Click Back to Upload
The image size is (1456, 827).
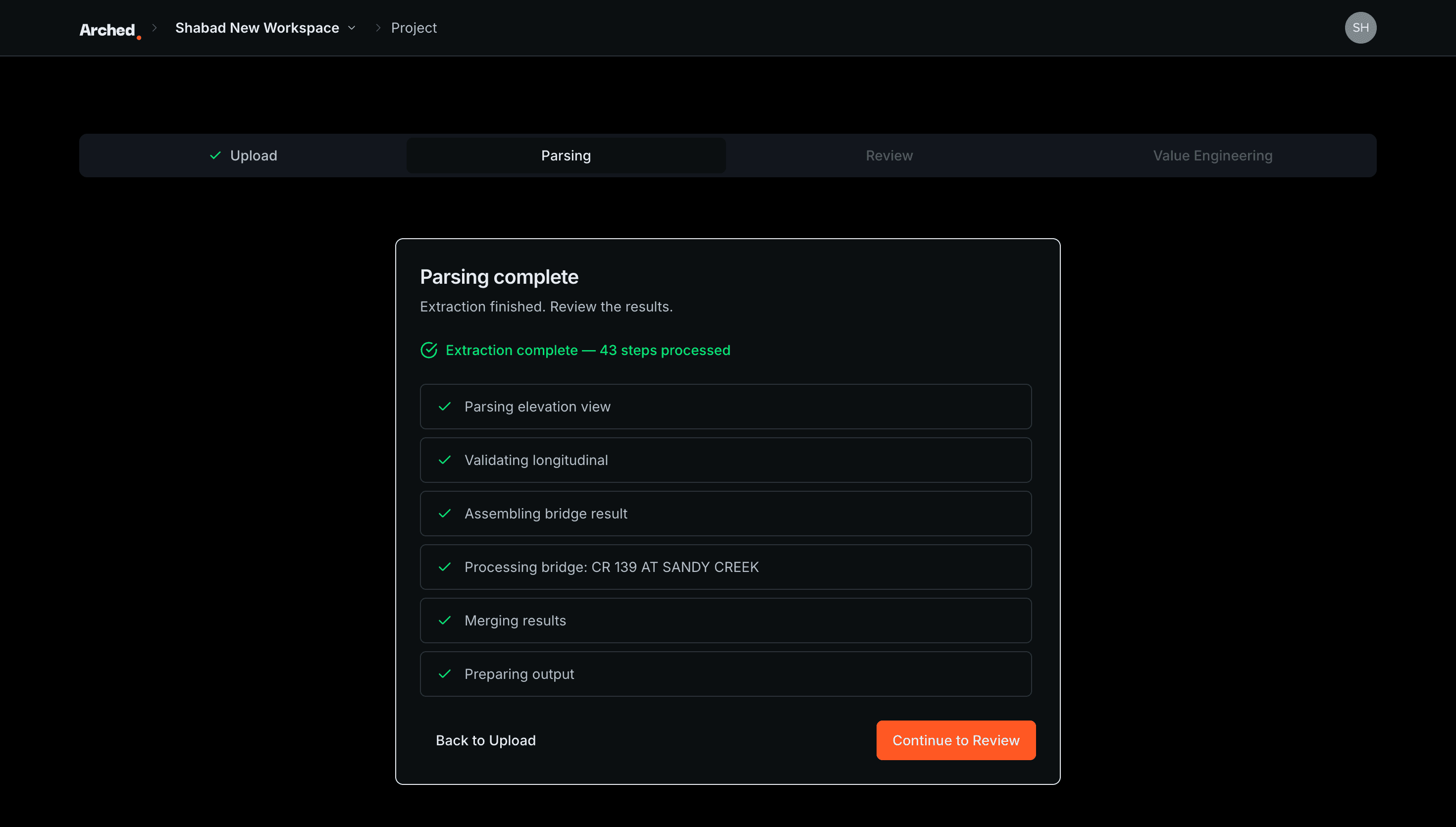(x=485, y=740)
